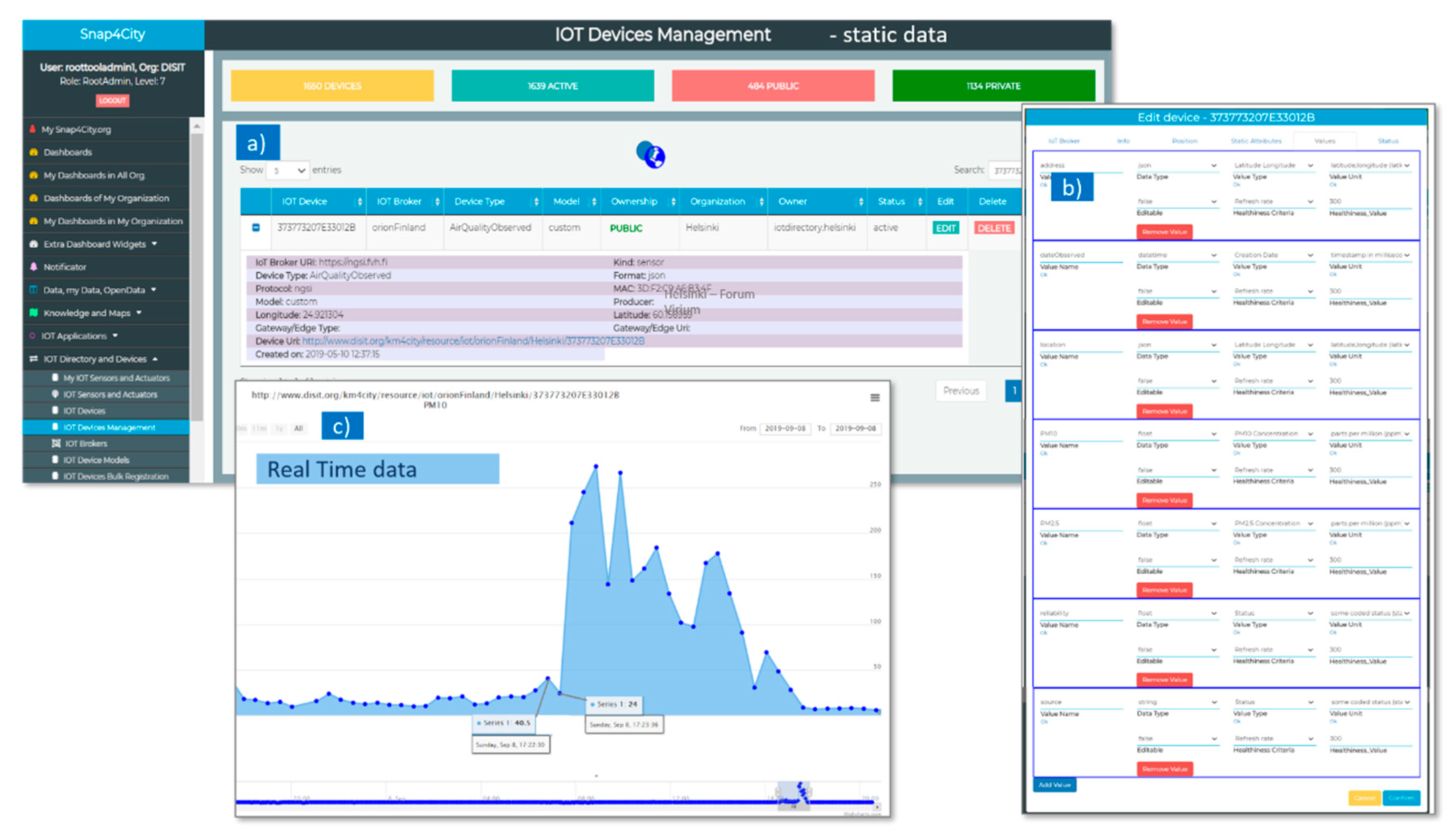Open the Device Uri hyperlink
The height and width of the screenshot is (836, 1456).
pyautogui.click(x=473, y=341)
